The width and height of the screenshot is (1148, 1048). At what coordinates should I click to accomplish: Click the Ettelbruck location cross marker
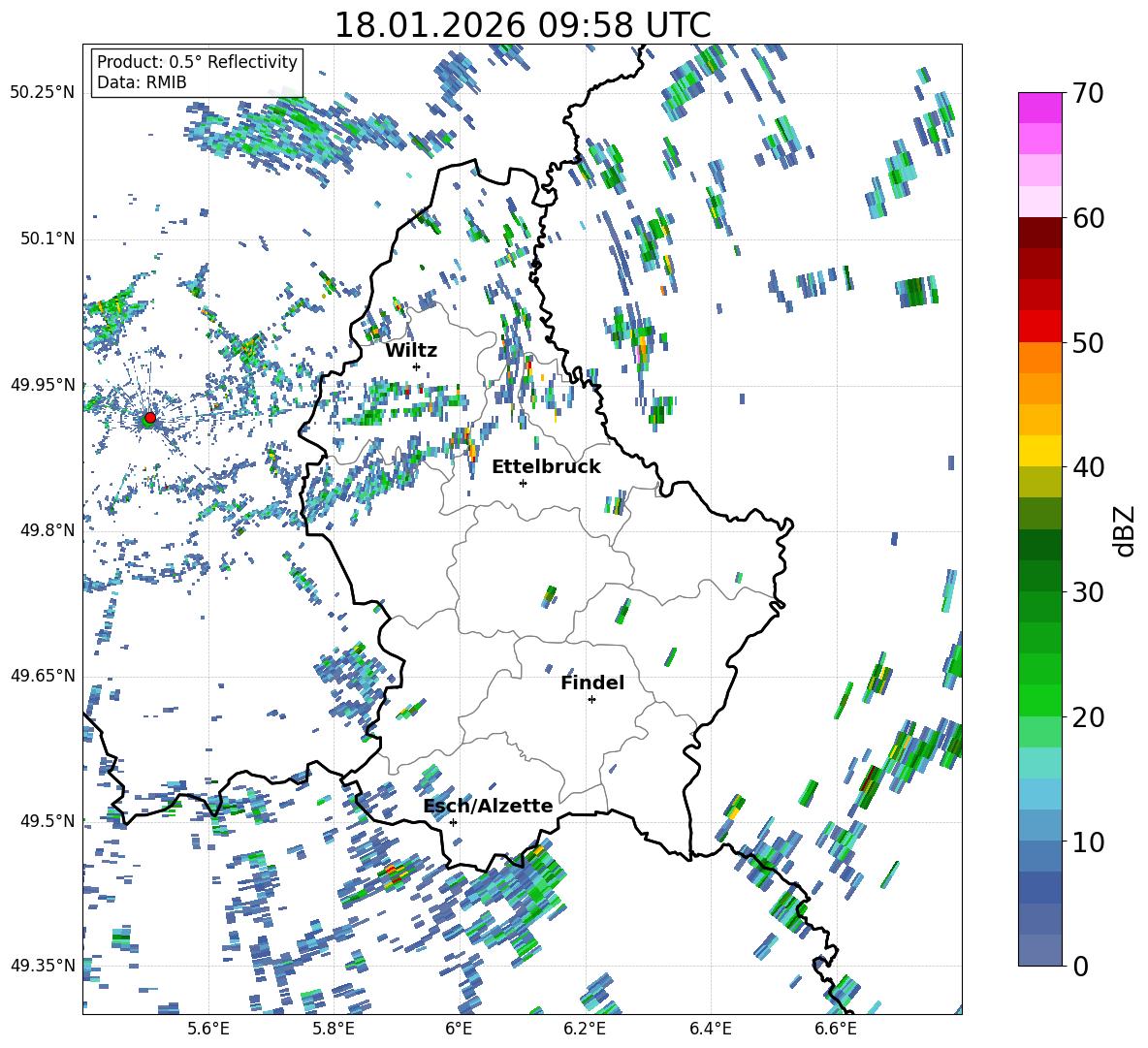523,483
